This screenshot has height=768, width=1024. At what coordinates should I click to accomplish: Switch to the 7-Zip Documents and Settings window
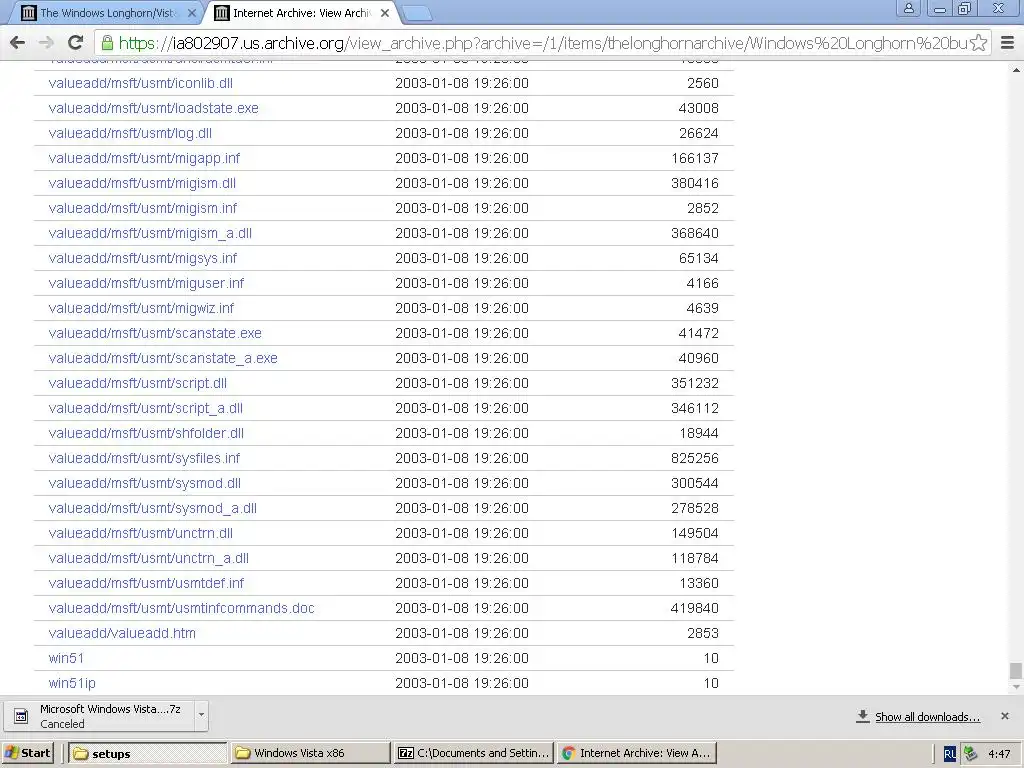tap(473, 753)
